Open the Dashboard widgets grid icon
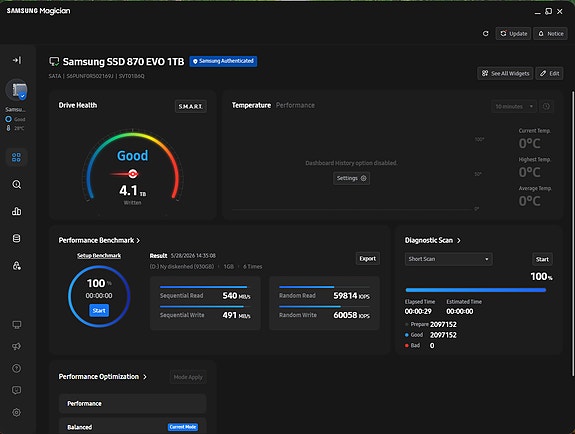The image size is (575, 434). 17,157
